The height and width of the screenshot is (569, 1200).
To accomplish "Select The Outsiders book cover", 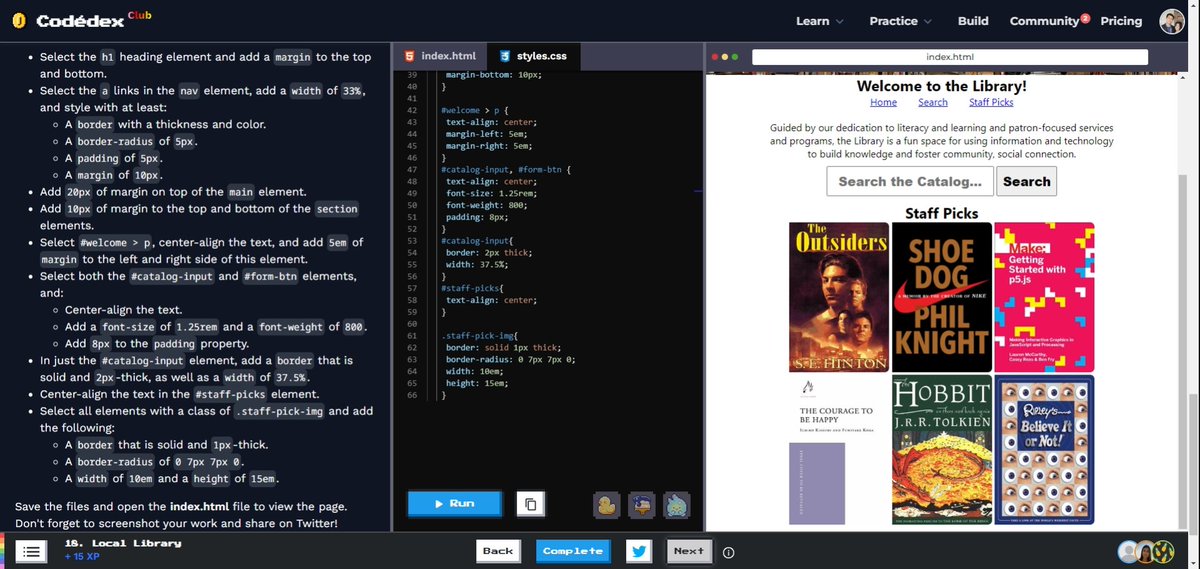I will (838, 297).
